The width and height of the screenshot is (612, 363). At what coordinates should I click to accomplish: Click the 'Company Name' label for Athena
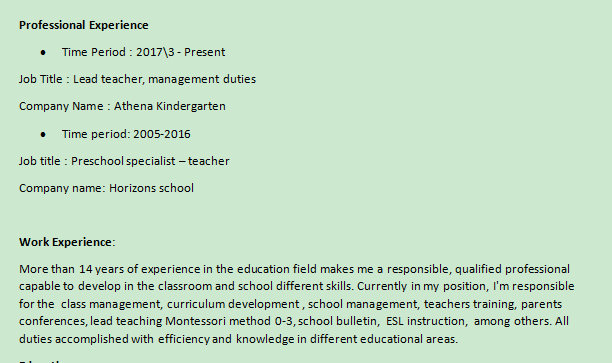pyautogui.click(x=61, y=106)
